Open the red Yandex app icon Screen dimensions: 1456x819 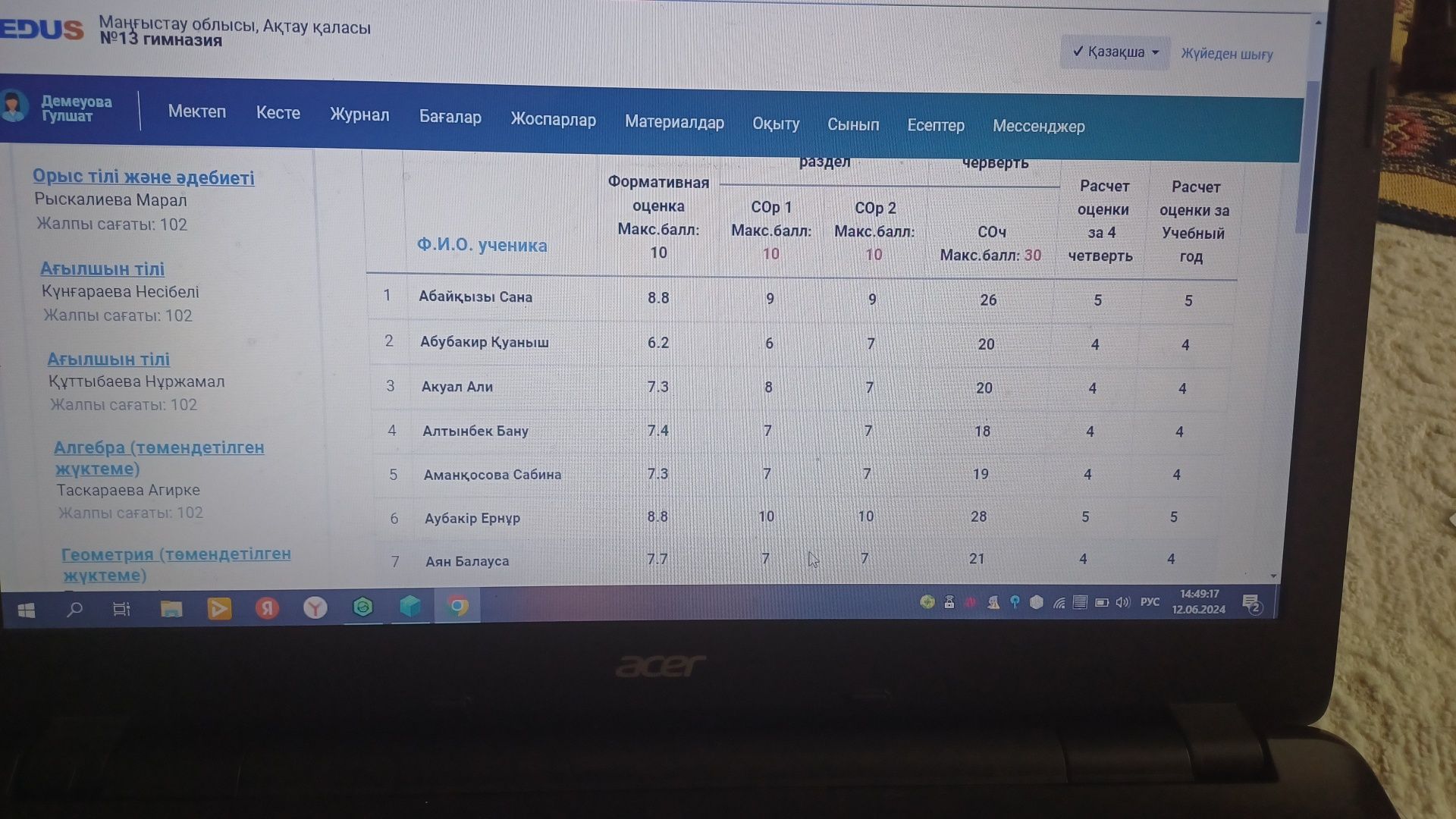267,608
